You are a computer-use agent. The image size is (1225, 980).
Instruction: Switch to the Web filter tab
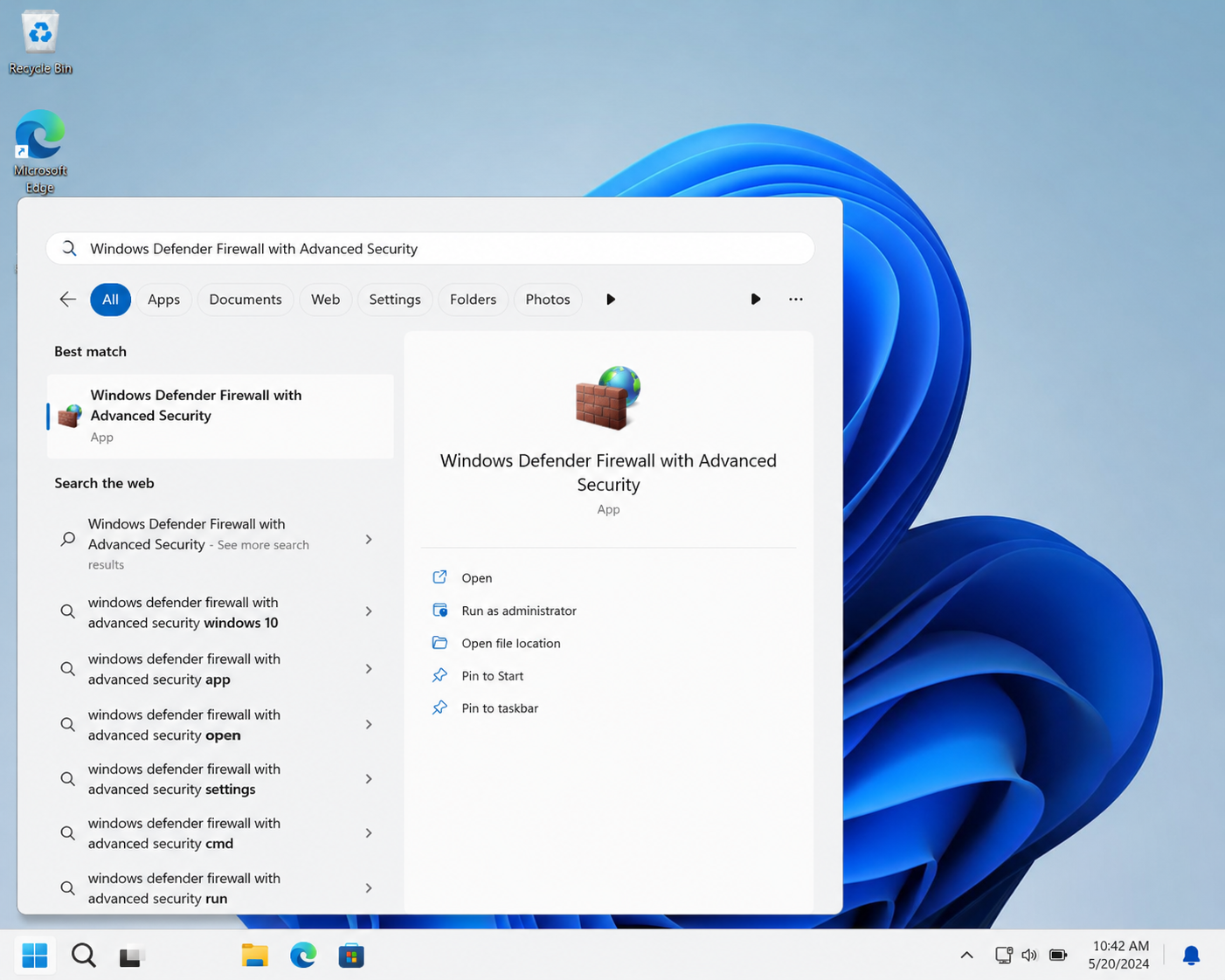pyautogui.click(x=325, y=300)
